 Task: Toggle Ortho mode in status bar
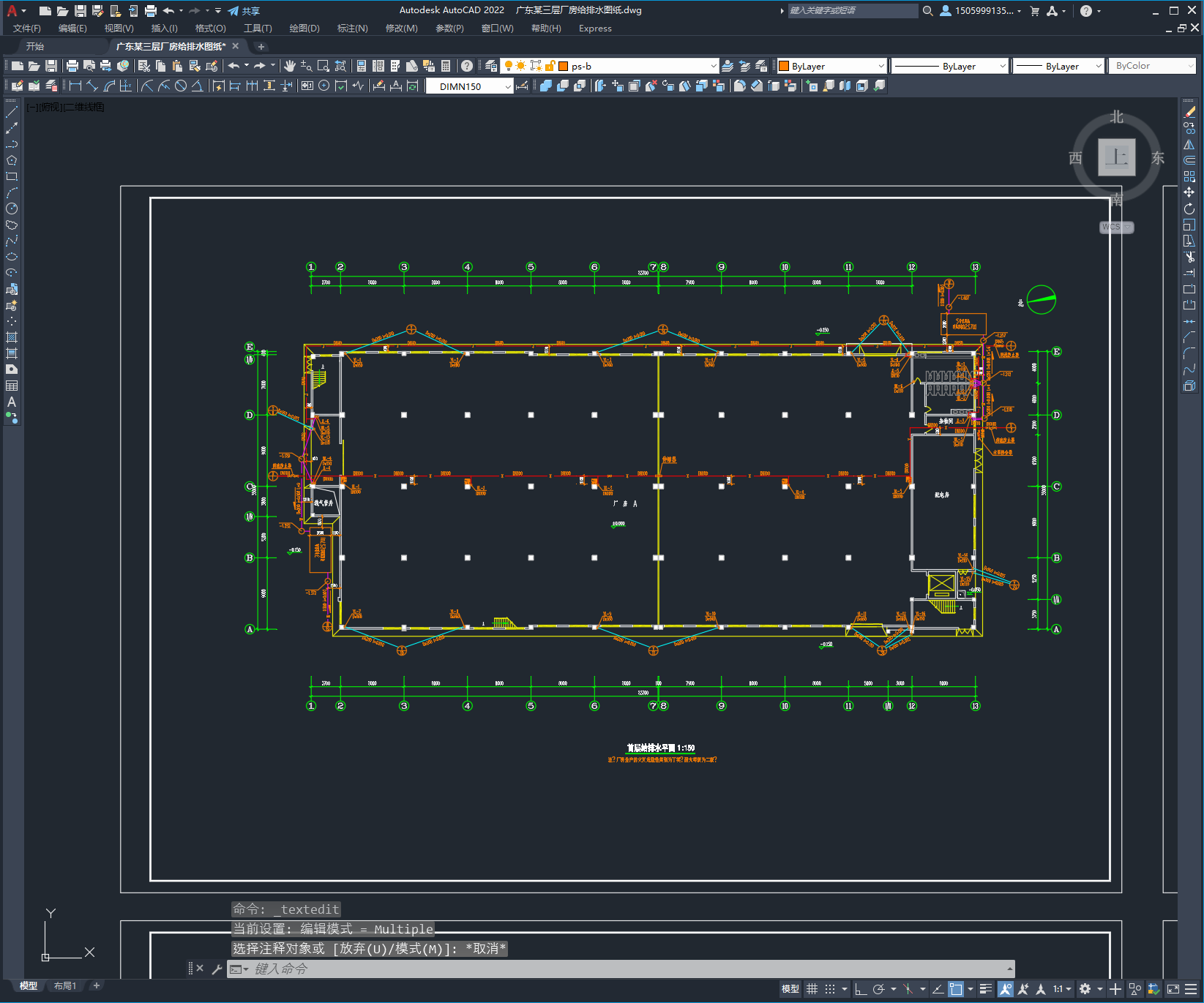point(861,989)
